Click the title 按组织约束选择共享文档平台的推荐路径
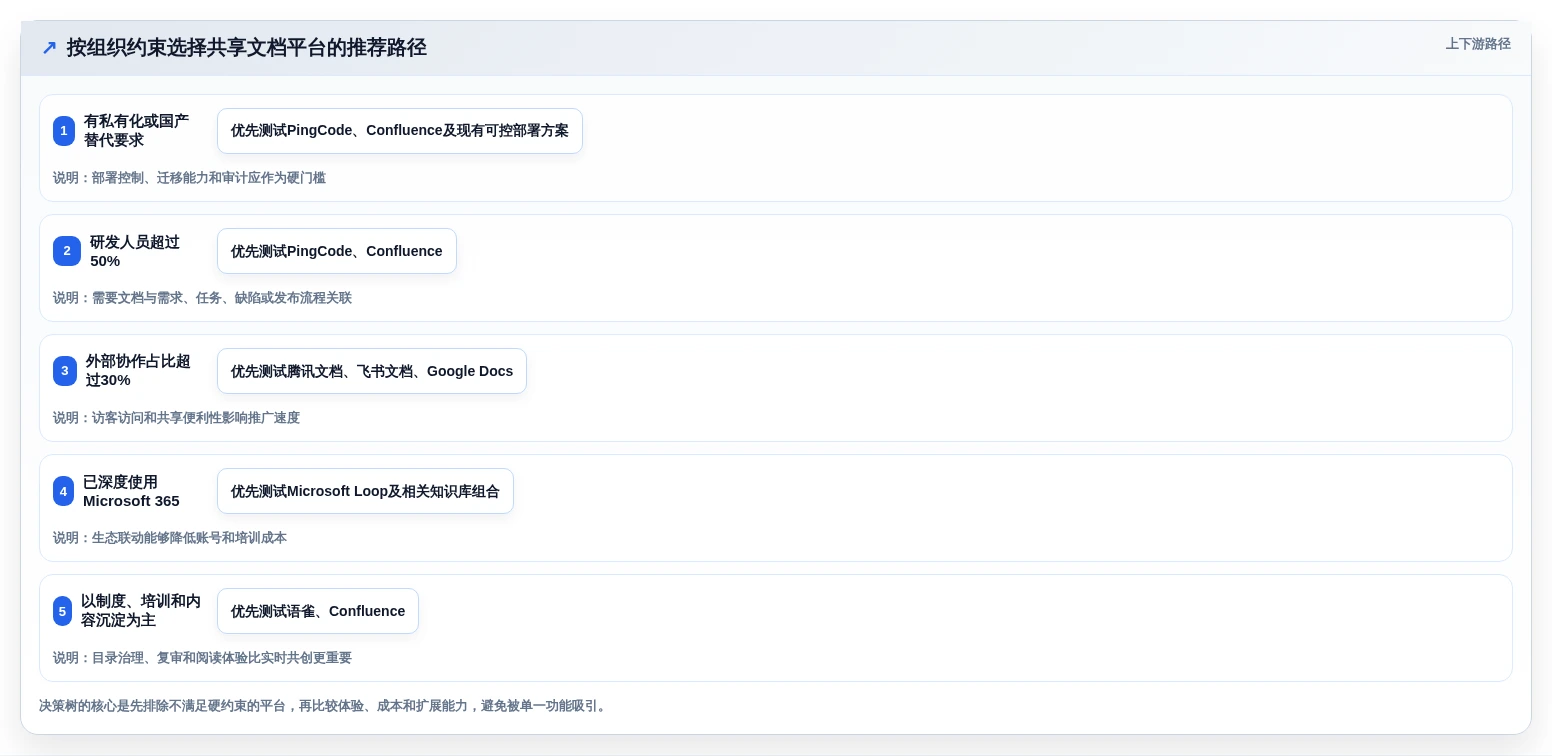 [247, 48]
